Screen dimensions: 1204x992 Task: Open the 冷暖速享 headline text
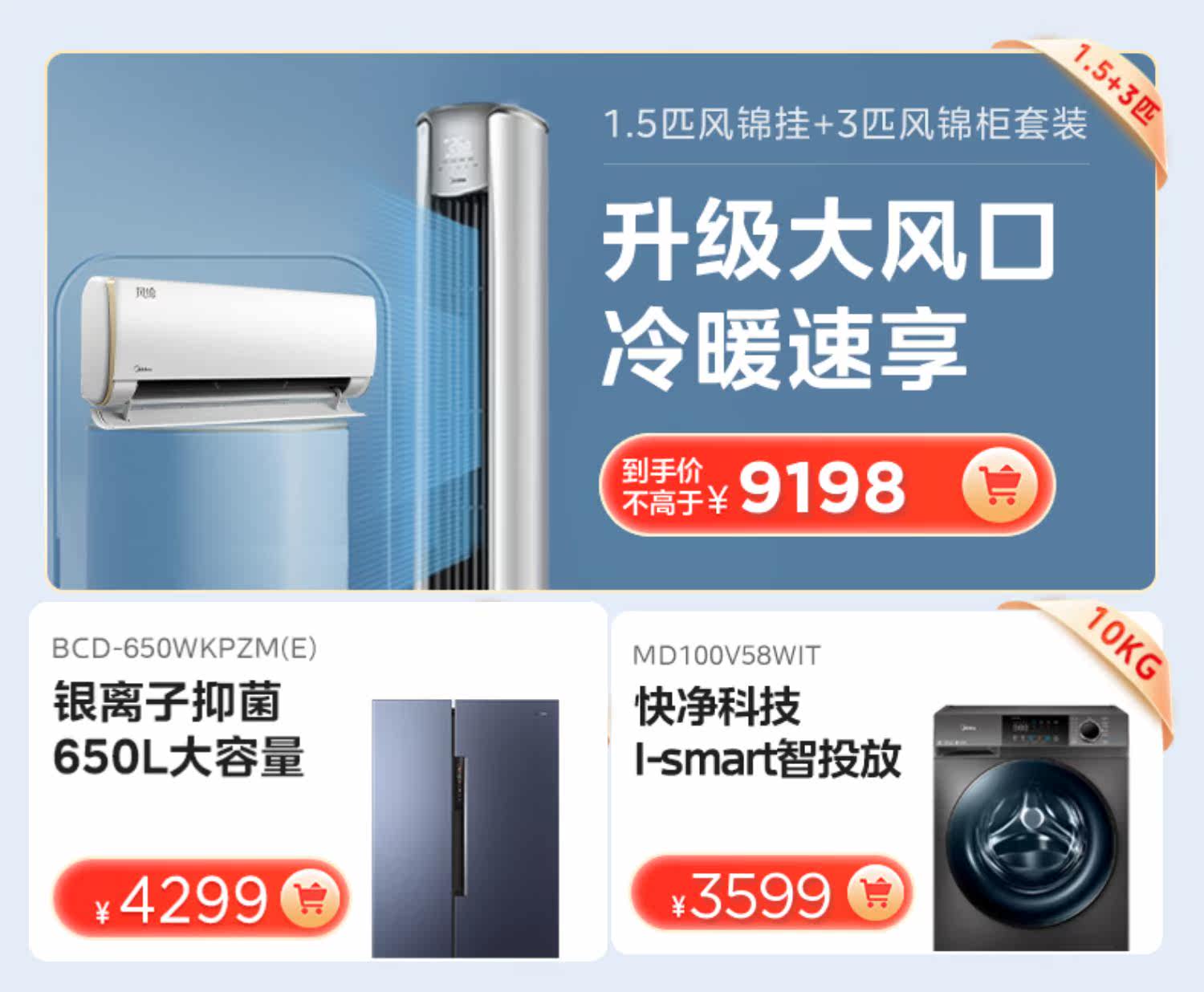[784, 350]
